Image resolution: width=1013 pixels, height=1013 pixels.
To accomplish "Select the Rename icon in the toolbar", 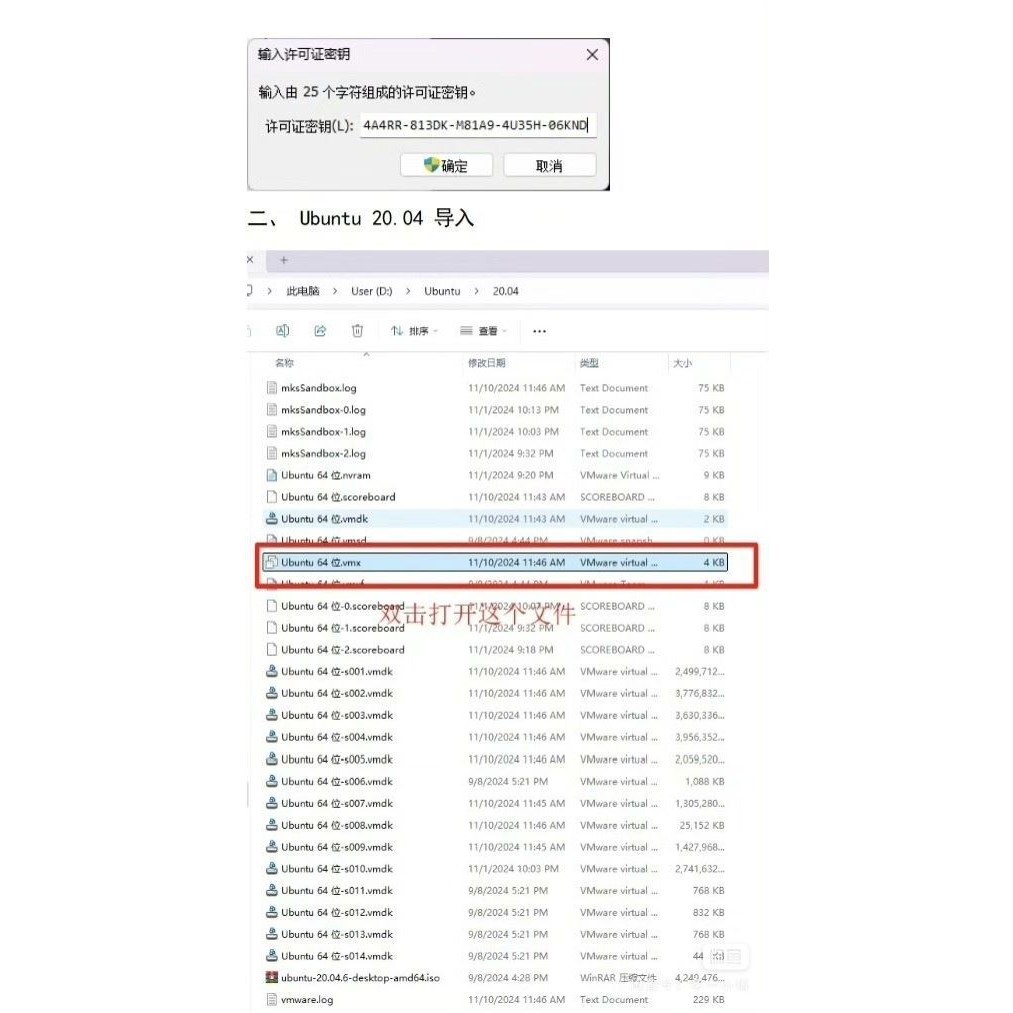I will [x=282, y=330].
